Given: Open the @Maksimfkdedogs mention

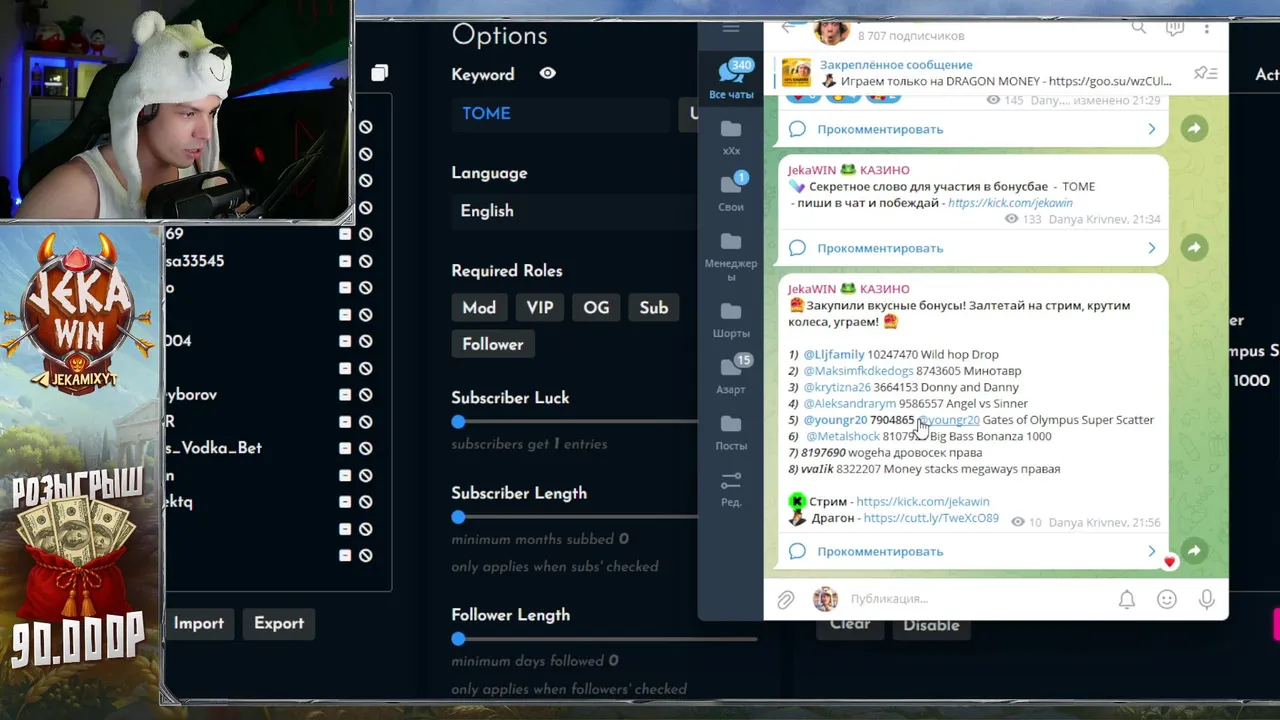Looking at the screenshot, I should click(858, 371).
